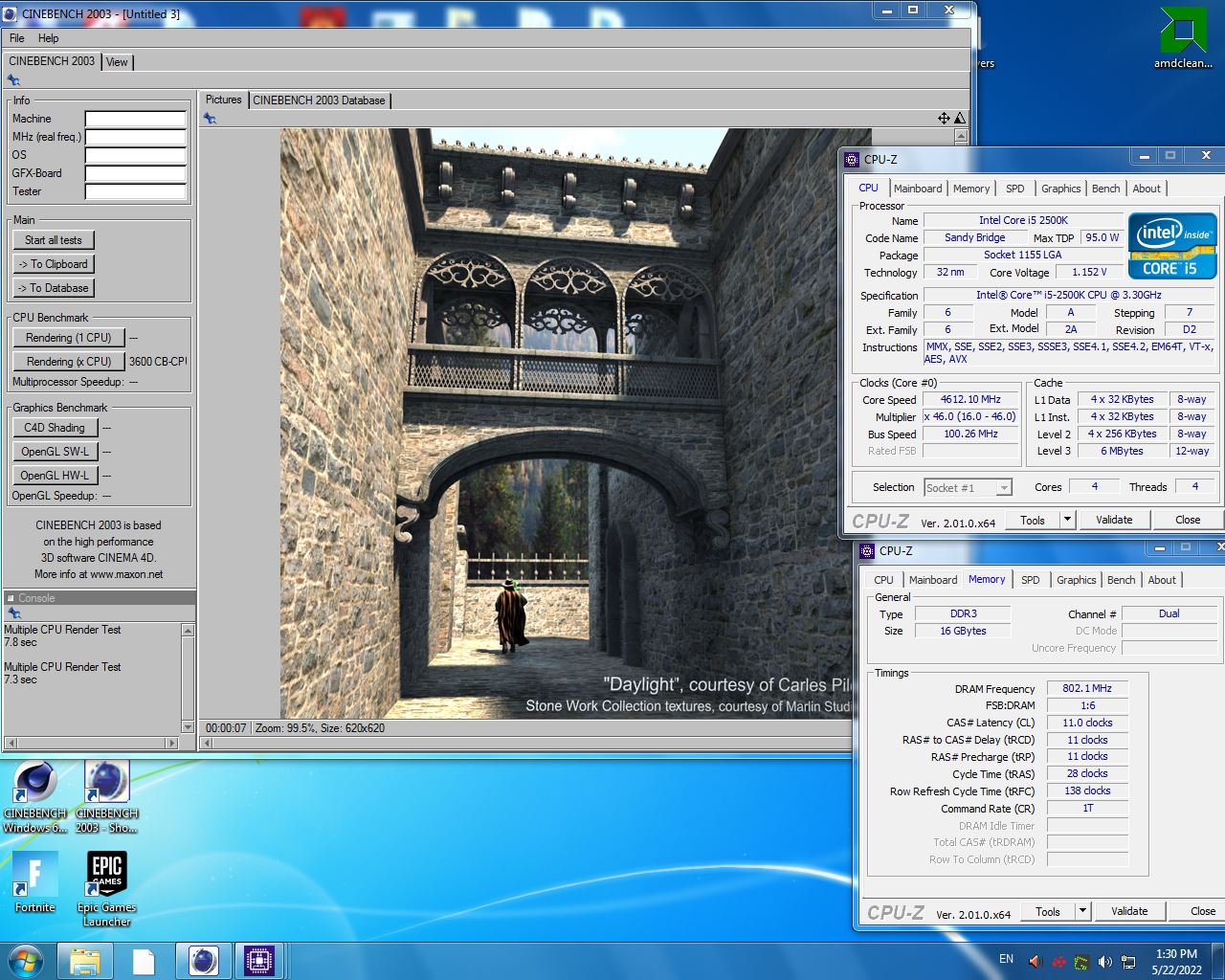1225x980 pixels.
Task: Open the Help menu in CINEBENCH
Action: [x=48, y=38]
